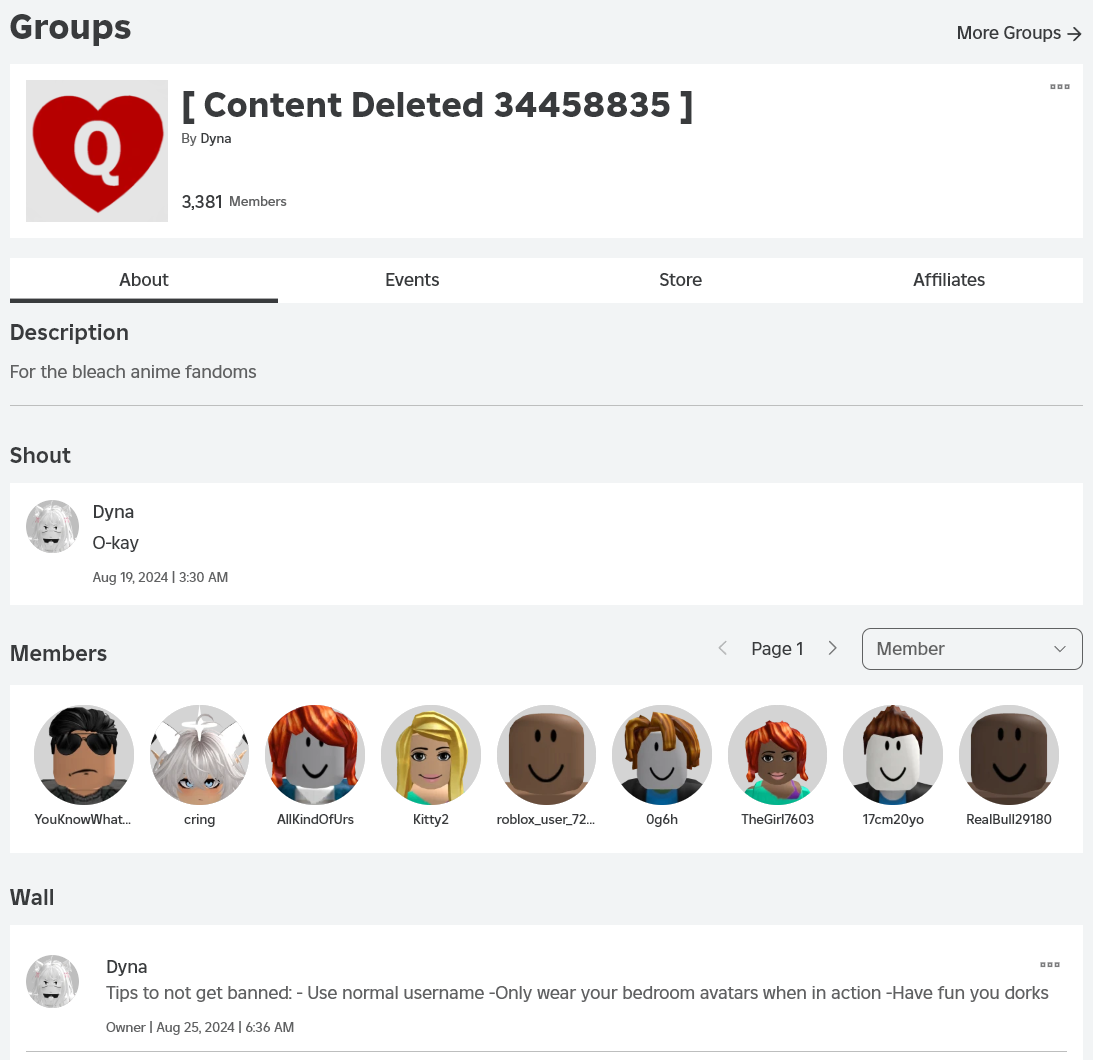Select the Affiliates tab
Viewport: 1093px width, 1060px height.
948,280
